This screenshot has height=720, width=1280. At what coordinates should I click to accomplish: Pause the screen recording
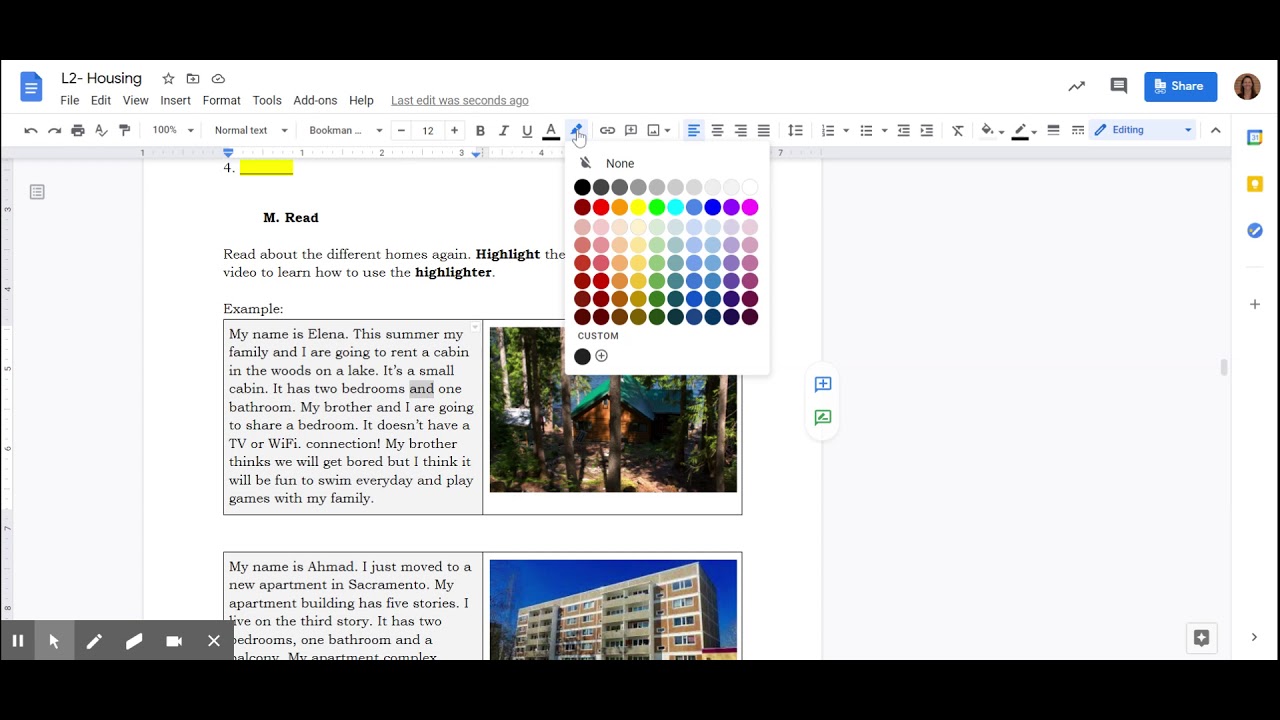[x=17, y=641]
